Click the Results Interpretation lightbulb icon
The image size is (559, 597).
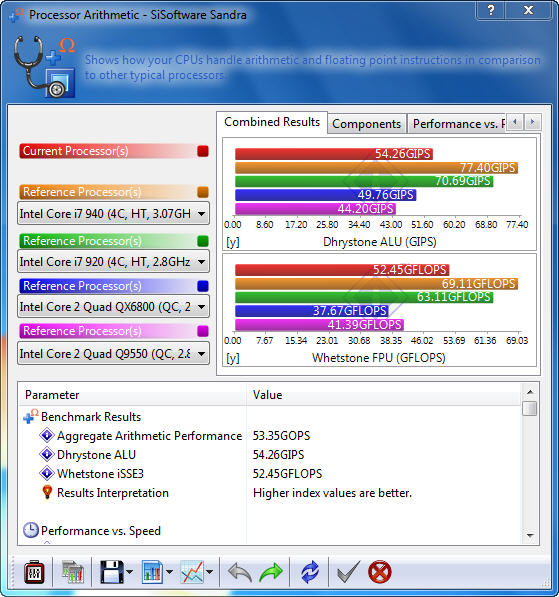[47, 492]
